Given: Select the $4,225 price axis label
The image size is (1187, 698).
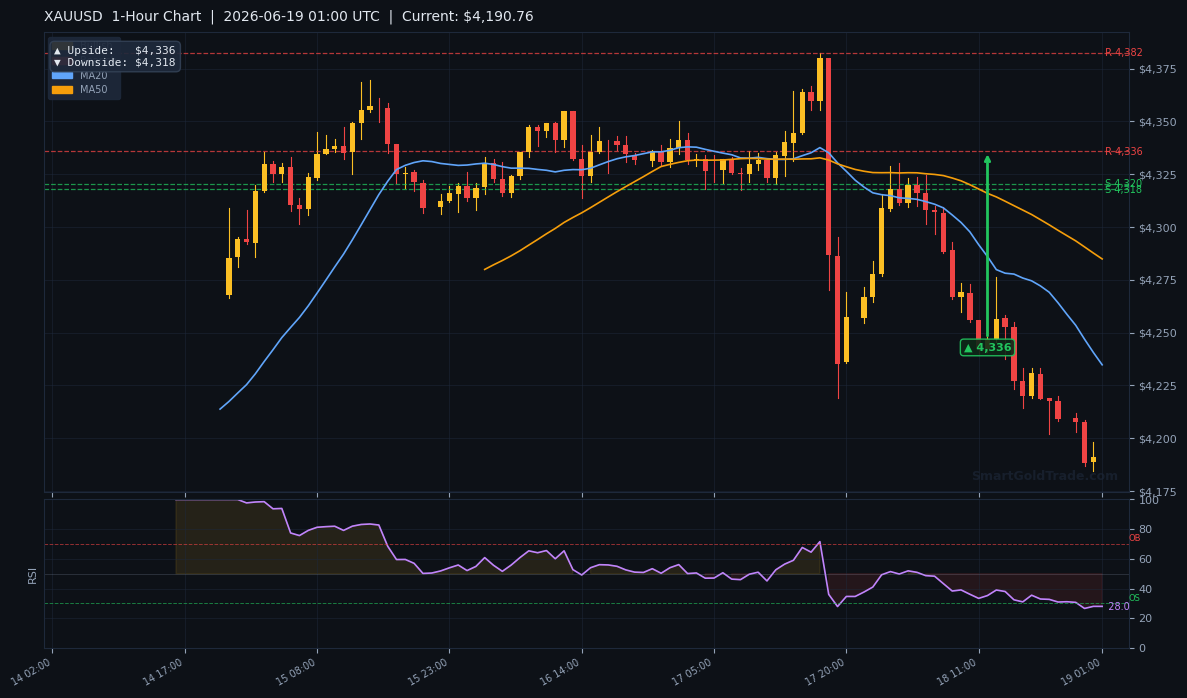Looking at the screenshot, I should point(1158,386).
